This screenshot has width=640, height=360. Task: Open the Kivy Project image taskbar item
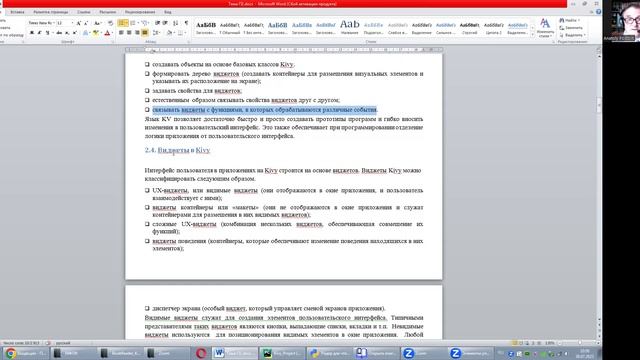282,353
